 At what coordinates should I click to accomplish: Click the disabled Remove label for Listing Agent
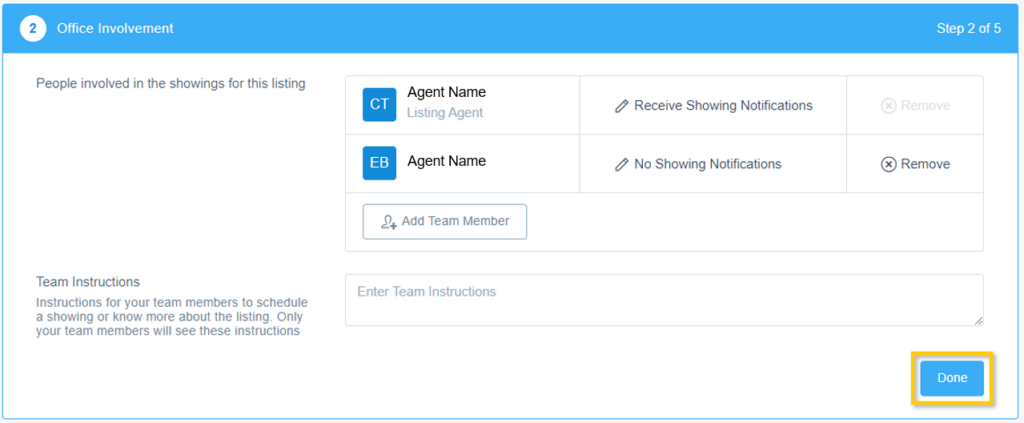point(925,106)
